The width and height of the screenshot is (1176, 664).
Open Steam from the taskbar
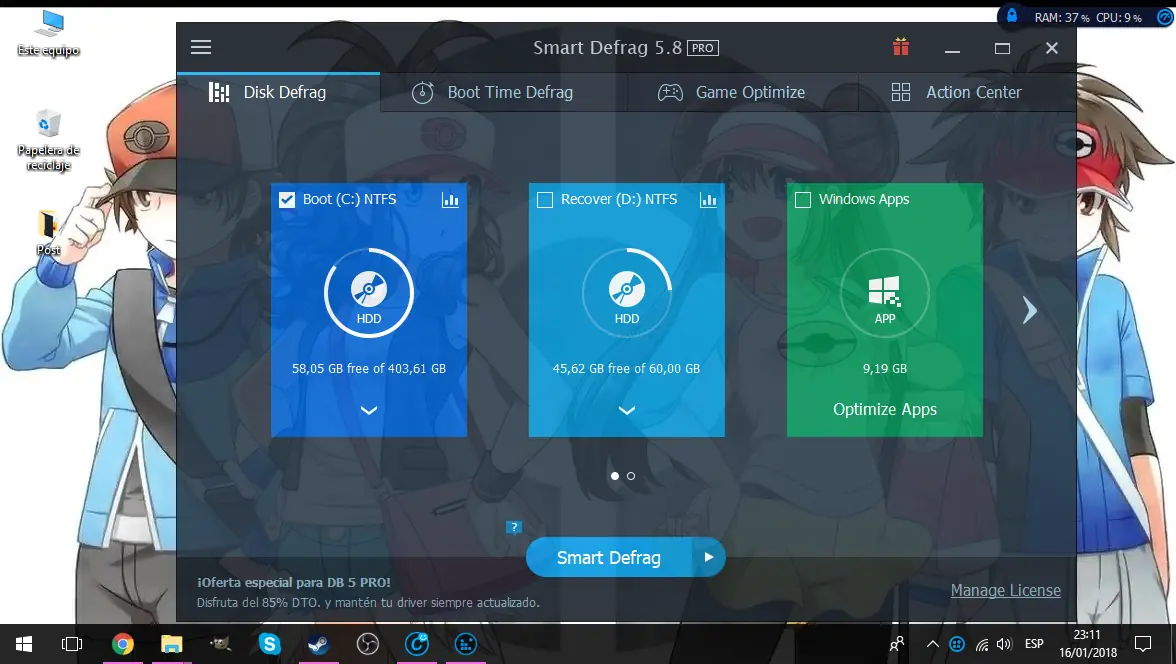(x=318, y=644)
